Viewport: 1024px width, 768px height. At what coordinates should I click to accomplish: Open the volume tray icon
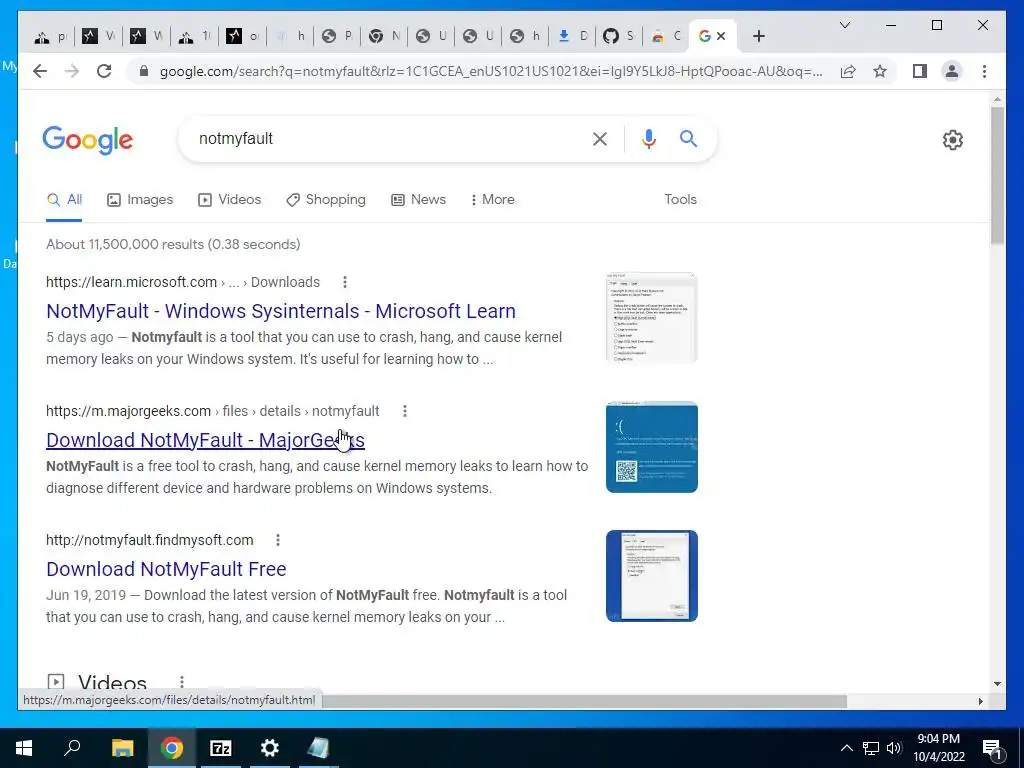pyautogui.click(x=894, y=748)
